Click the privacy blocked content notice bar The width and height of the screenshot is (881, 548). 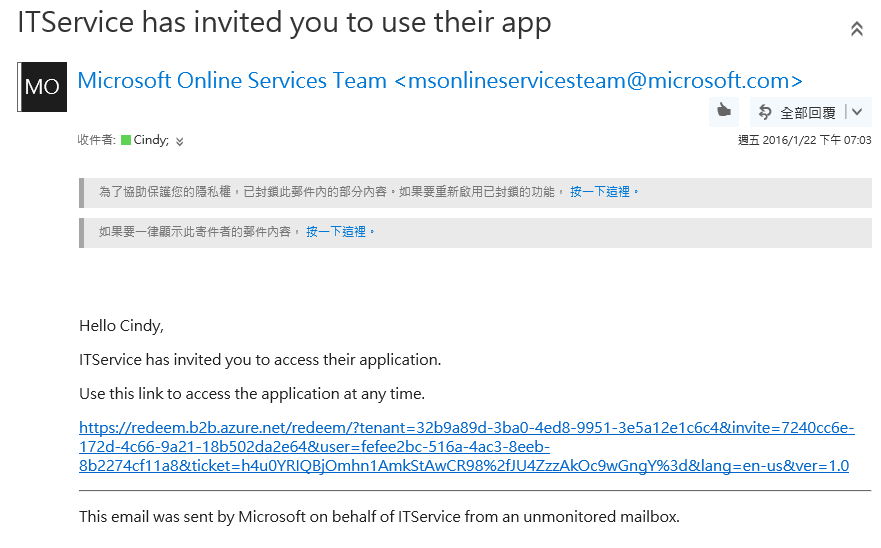(x=475, y=193)
